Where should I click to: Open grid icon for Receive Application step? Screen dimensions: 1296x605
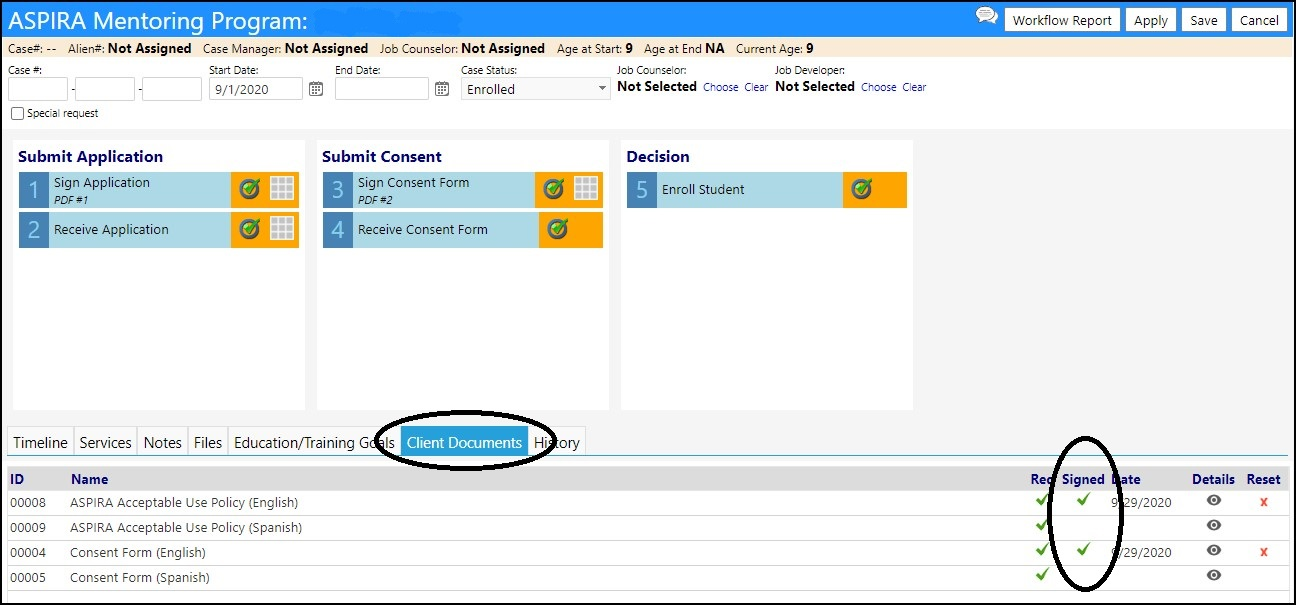pyautogui.click(x=282, y=229)
